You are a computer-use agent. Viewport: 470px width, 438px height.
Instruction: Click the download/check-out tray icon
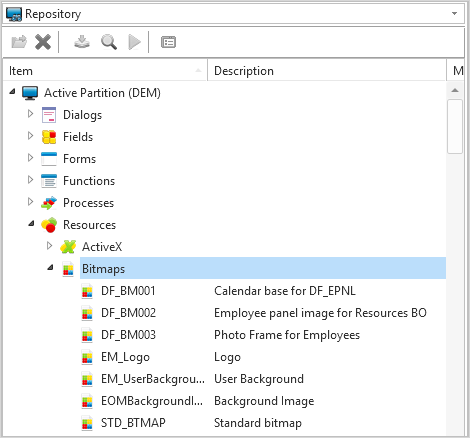(x=82, y=42)
